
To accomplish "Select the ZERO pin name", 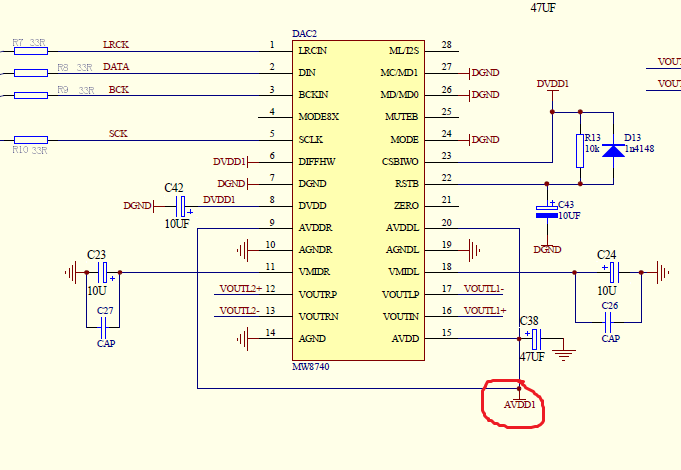I will pos(407,206).
